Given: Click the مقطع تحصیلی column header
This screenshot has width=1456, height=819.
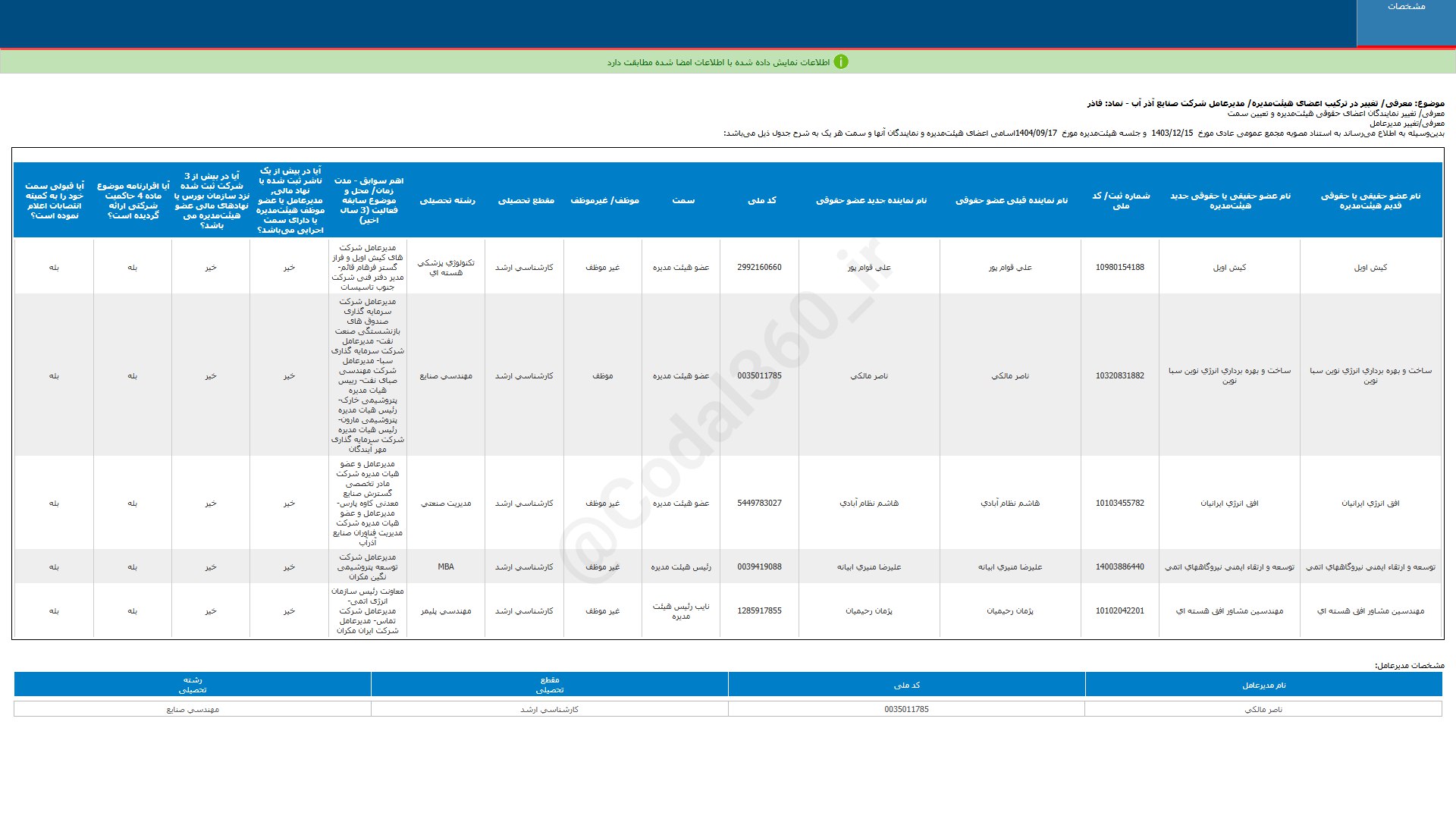Looking at the screenshot, I should tap(526, 200).
